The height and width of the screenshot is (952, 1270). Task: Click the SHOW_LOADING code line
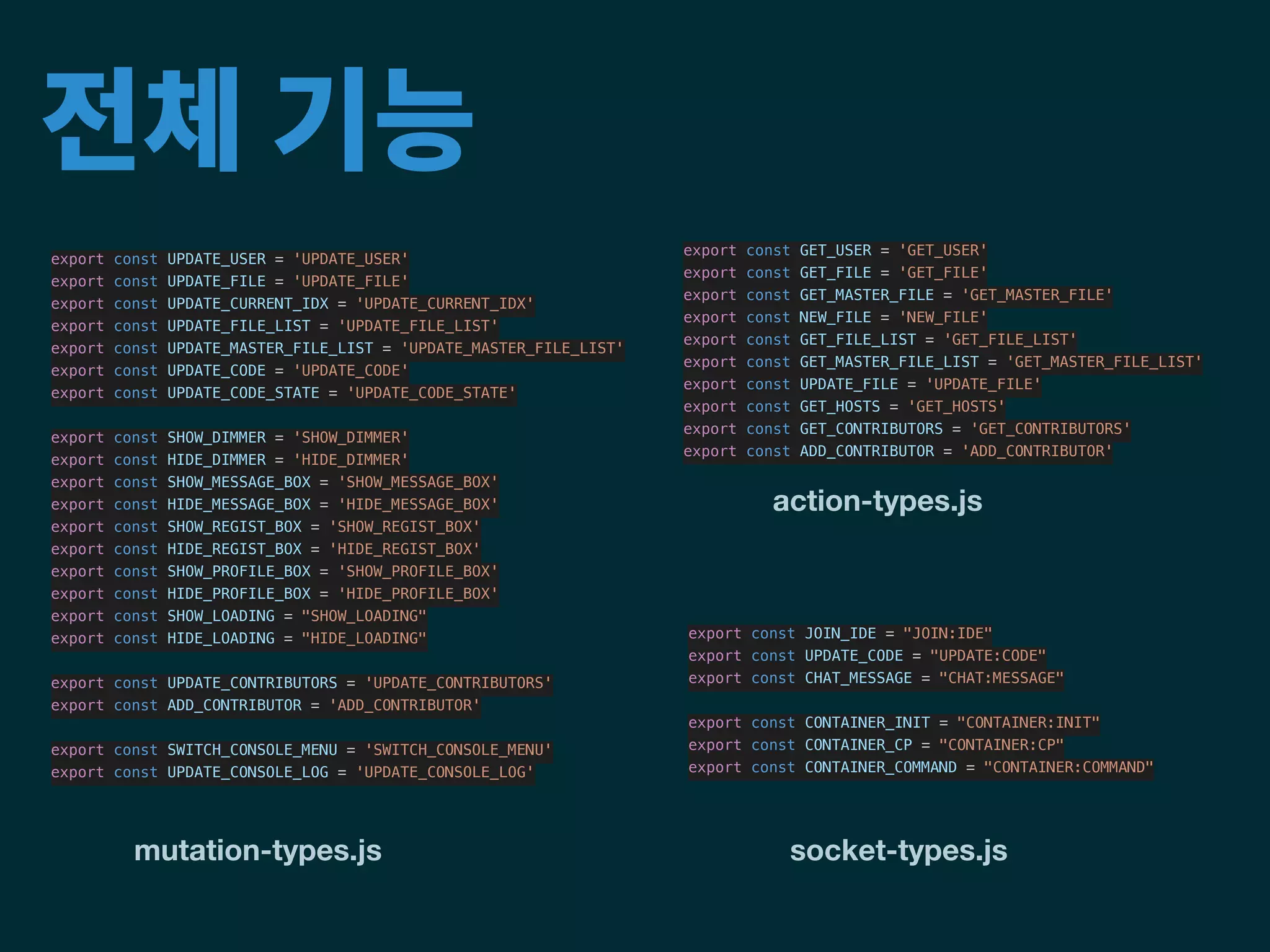pyautogui.click(x=239, y=616)
